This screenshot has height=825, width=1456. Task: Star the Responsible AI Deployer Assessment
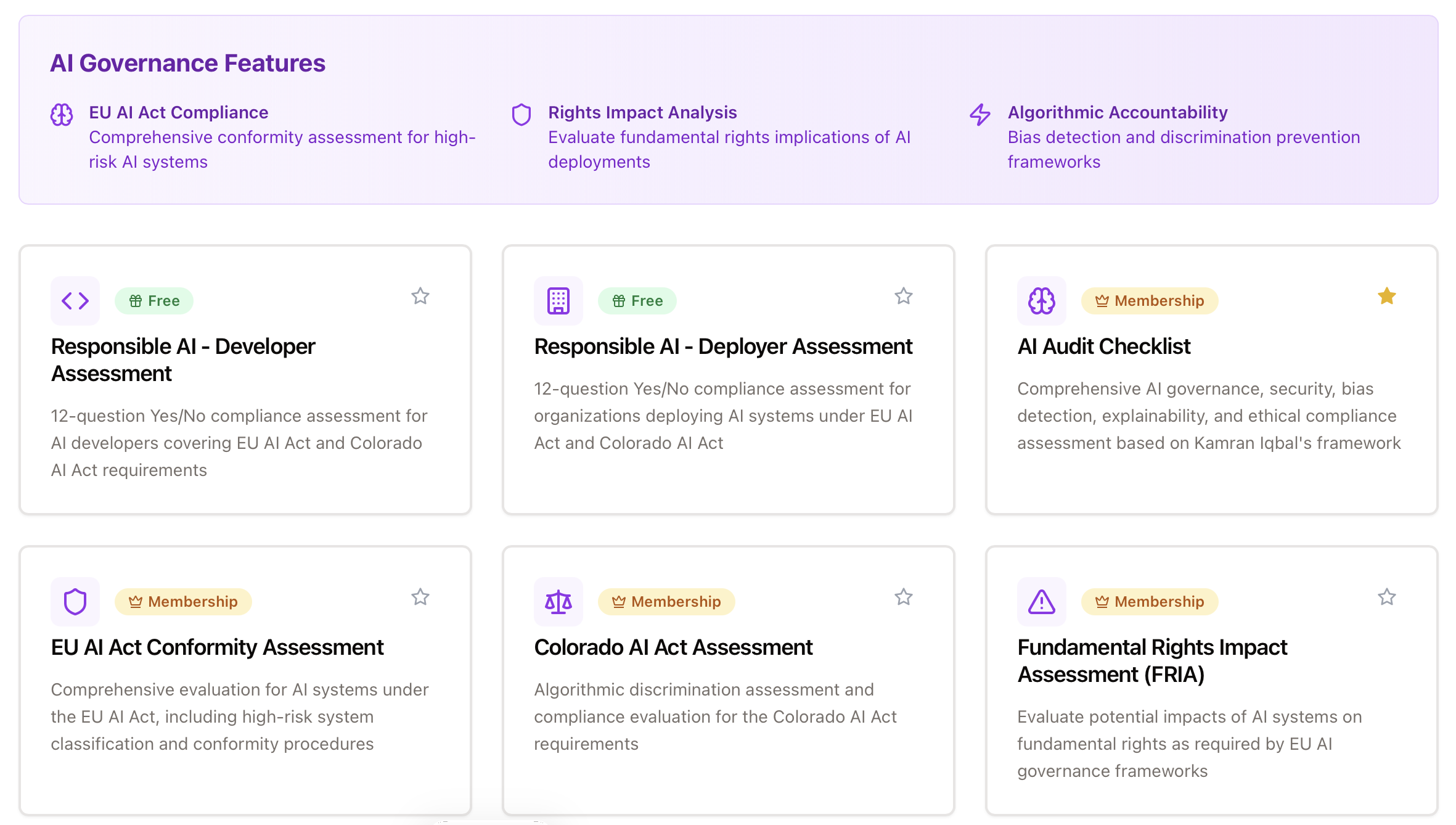[904, 297]
